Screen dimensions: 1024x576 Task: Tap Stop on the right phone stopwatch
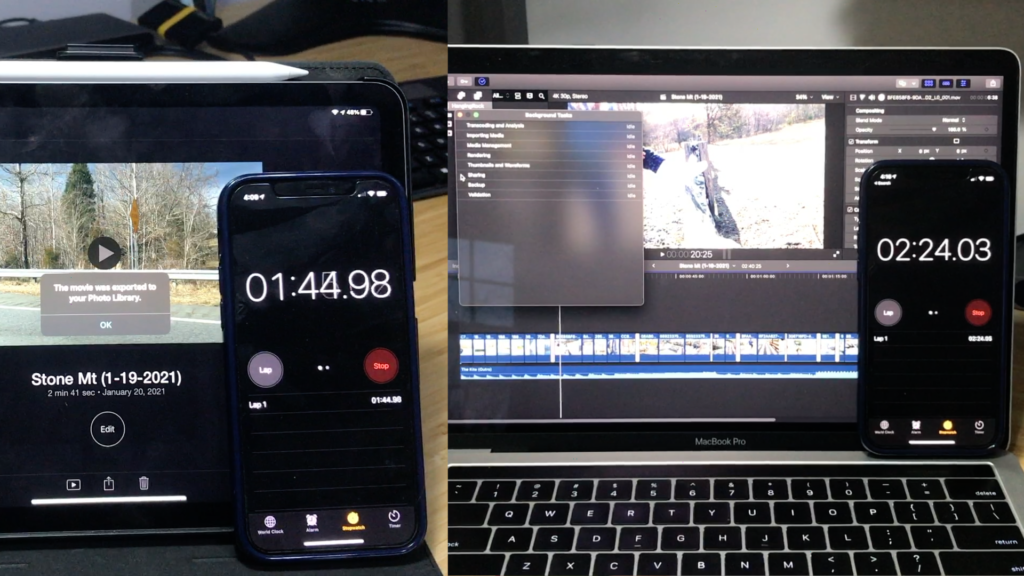point(978,313)
